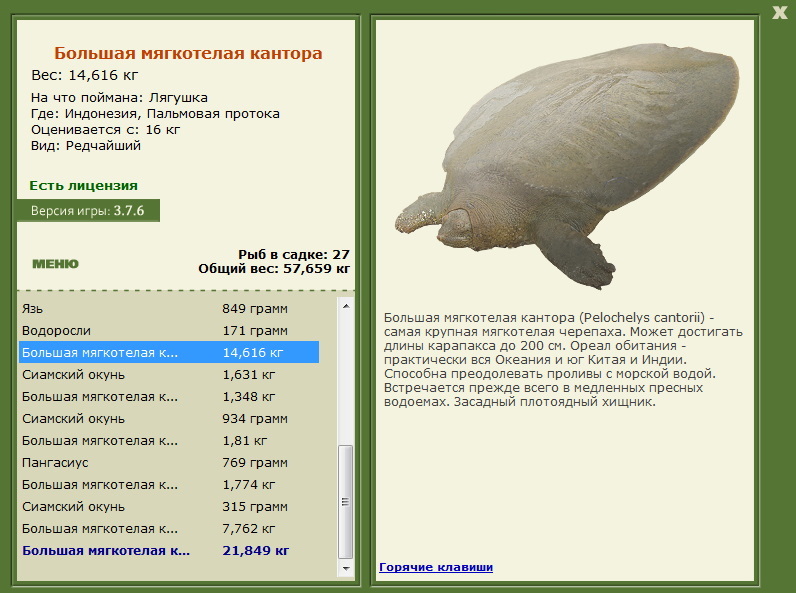Open the Горячие клавиши link
Screen dimensions: 796x593
tap(436, 567)
